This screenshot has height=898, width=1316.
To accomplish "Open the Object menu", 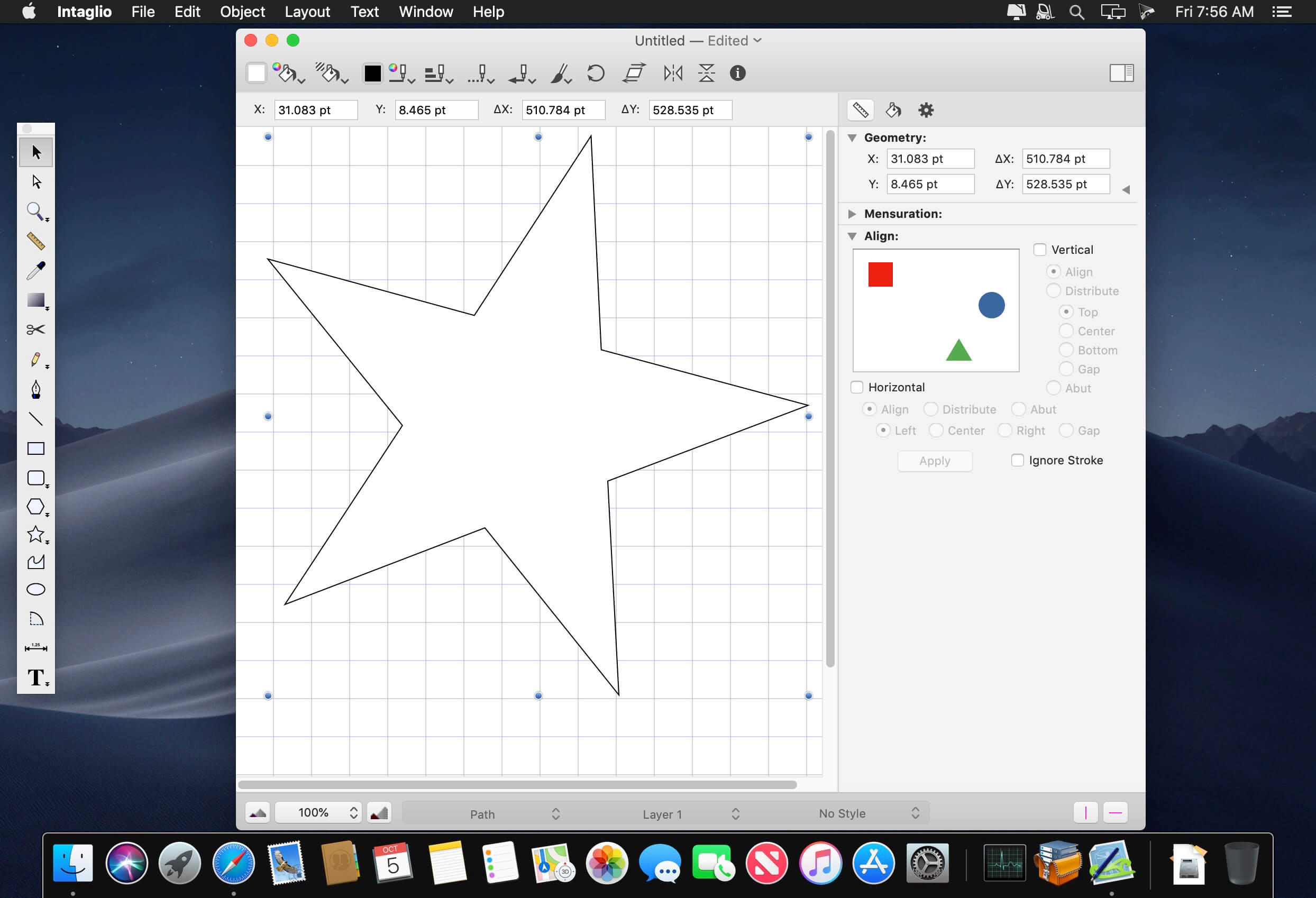I will [x=242, y=12].
